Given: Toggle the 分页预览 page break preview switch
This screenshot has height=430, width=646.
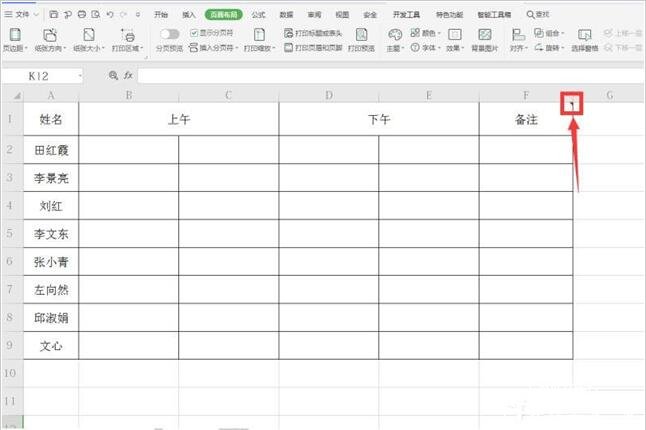Looking at the screenshot, I should click(169, 34).
